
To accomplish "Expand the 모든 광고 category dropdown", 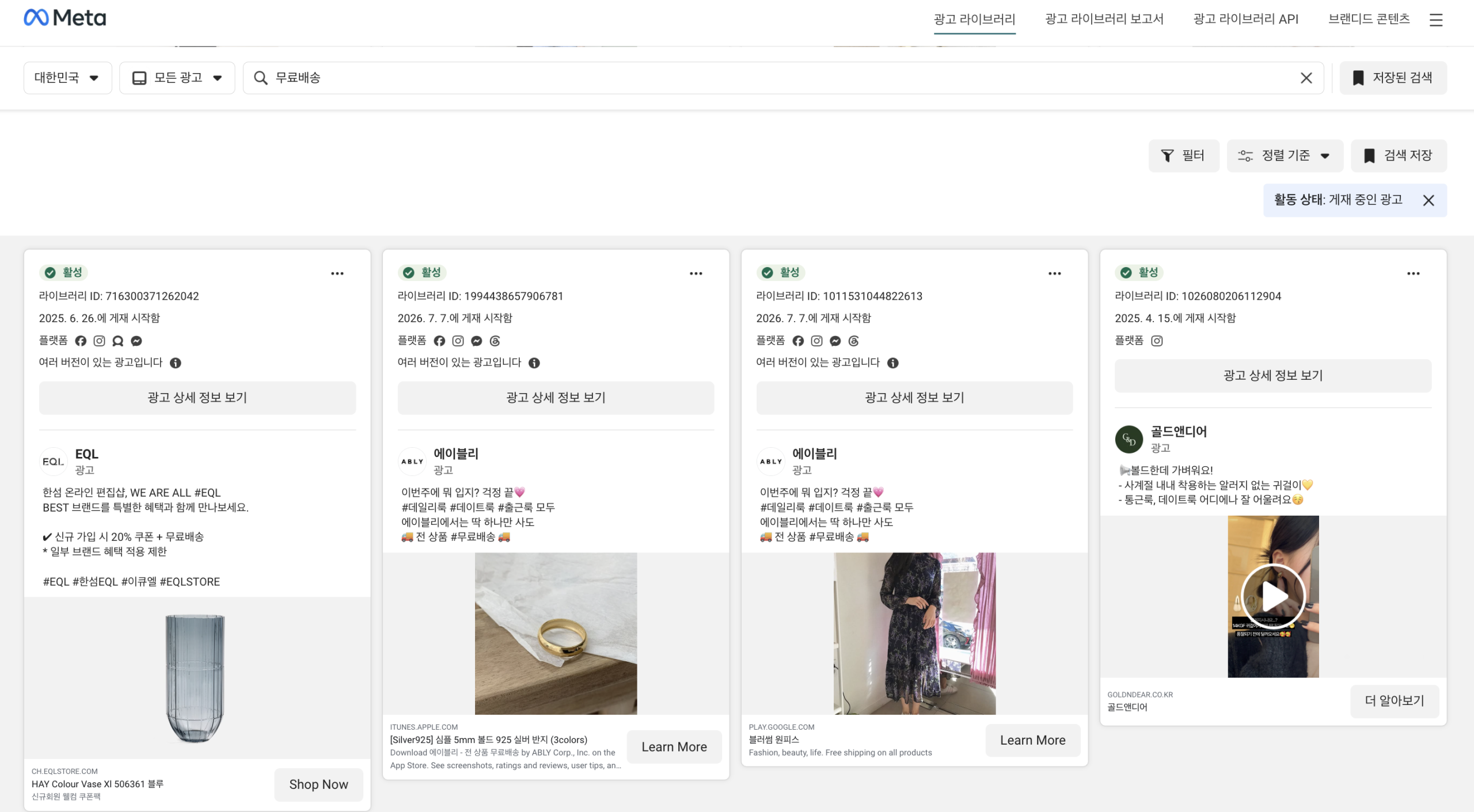I will click(177, 78).
